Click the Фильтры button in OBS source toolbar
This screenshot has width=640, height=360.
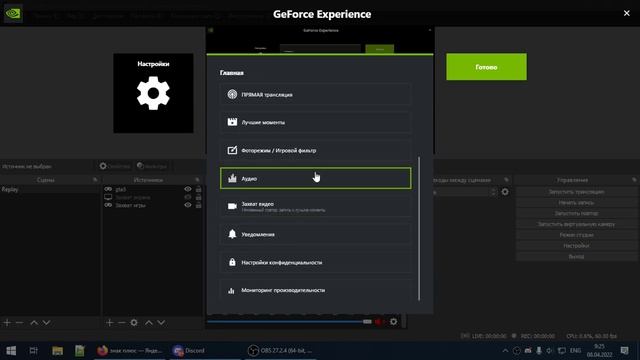[152, 166]
